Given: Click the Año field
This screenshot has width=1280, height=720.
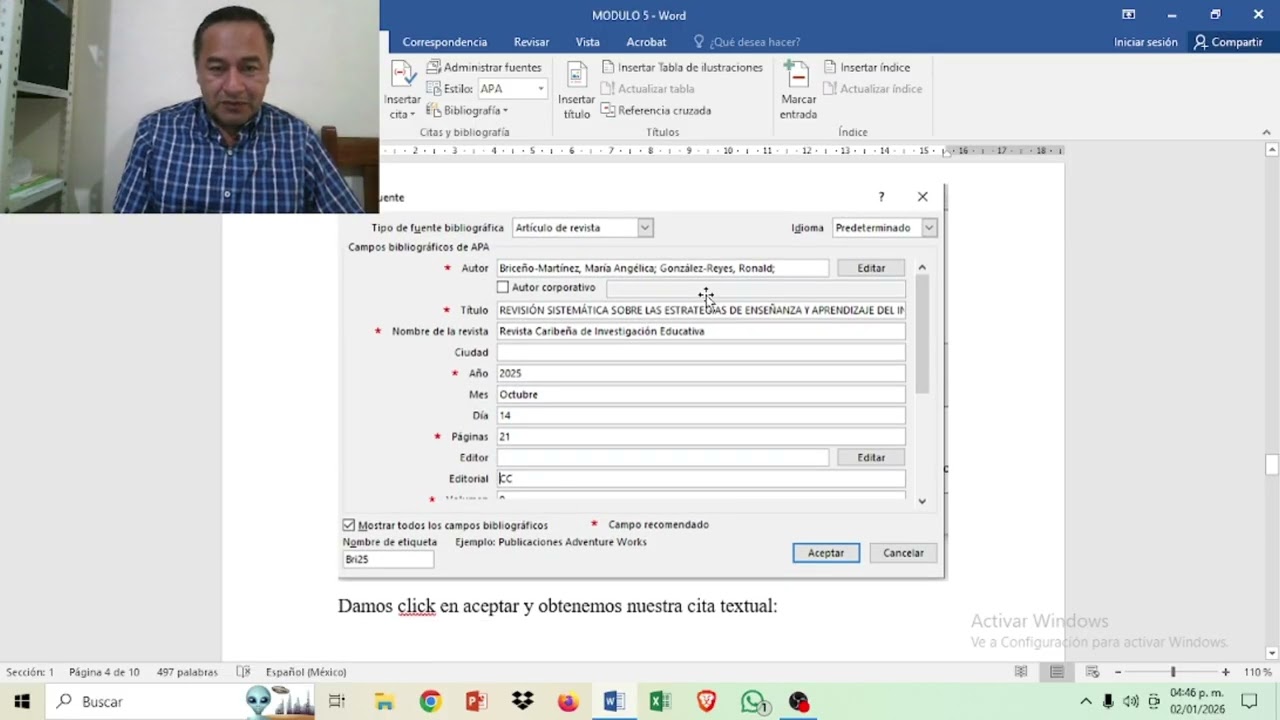Looking at the screenshot, I should pyautogui.click(x=701, y=373).
